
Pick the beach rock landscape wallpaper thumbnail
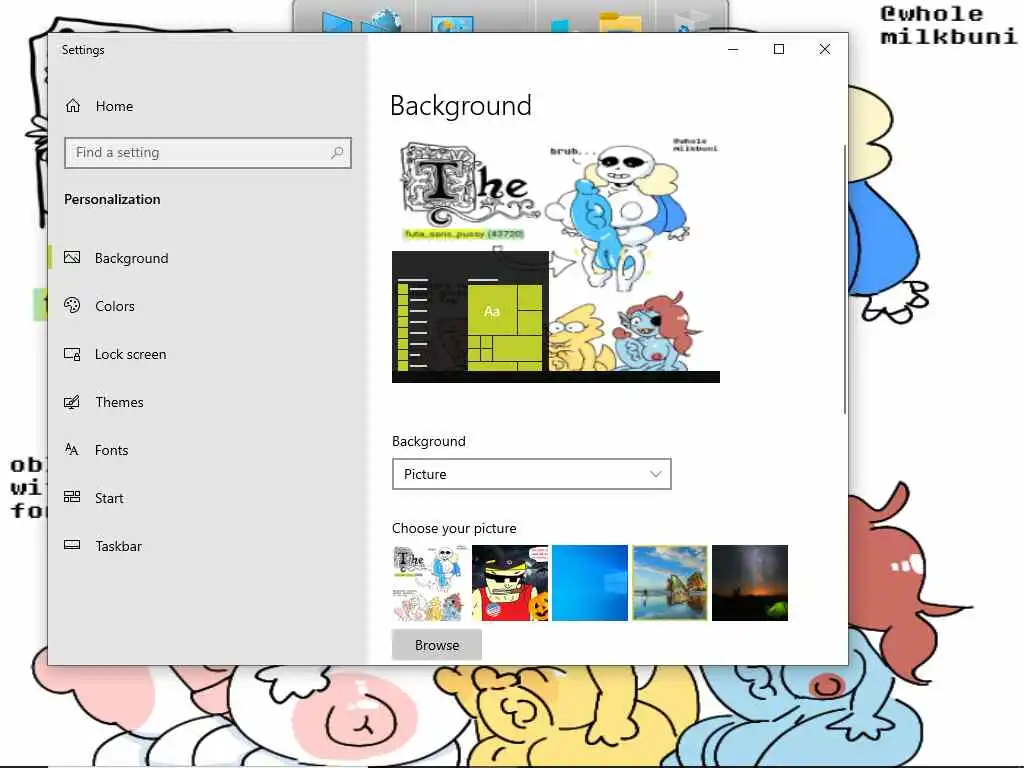click(x=670, y=583)
